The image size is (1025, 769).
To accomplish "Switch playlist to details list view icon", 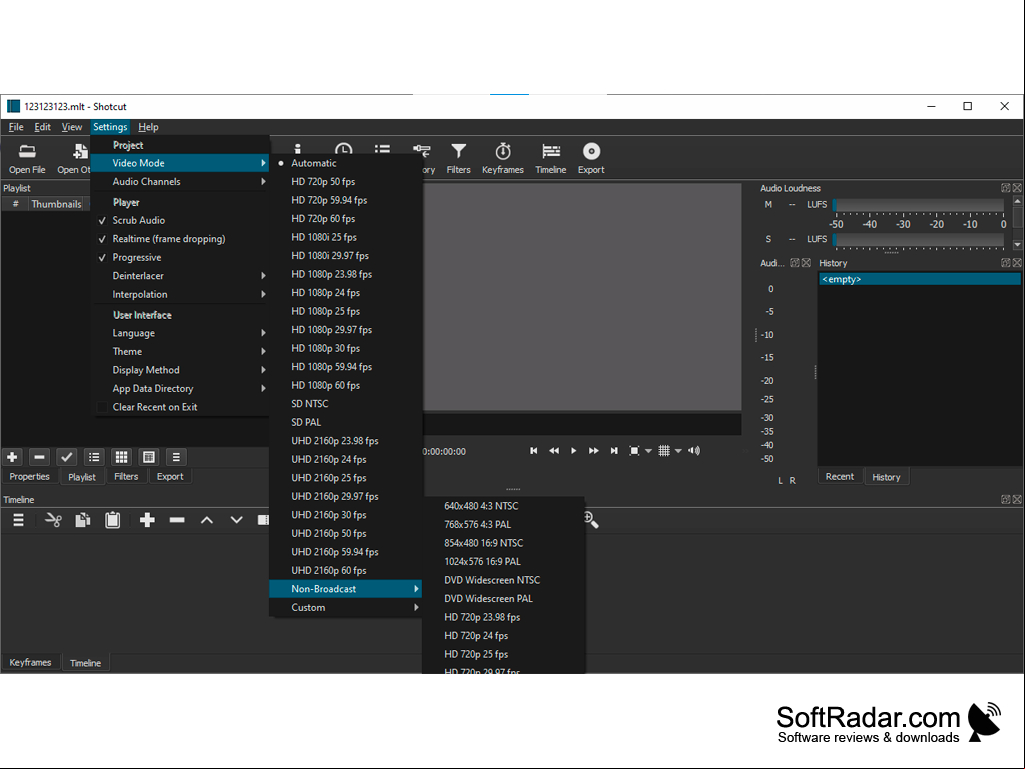I will pyautogui.click(x=94, y=457).
